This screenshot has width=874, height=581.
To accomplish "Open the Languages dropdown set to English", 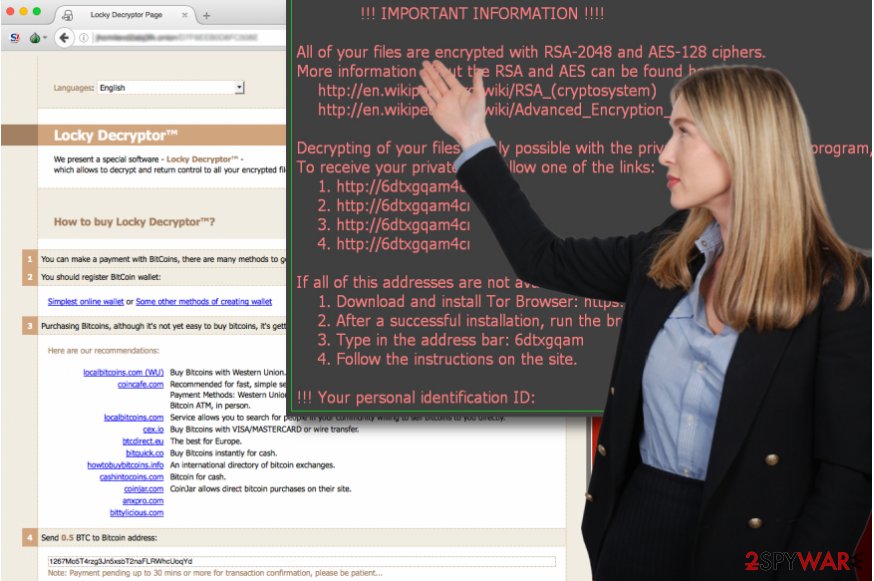I will click(171, 88).
